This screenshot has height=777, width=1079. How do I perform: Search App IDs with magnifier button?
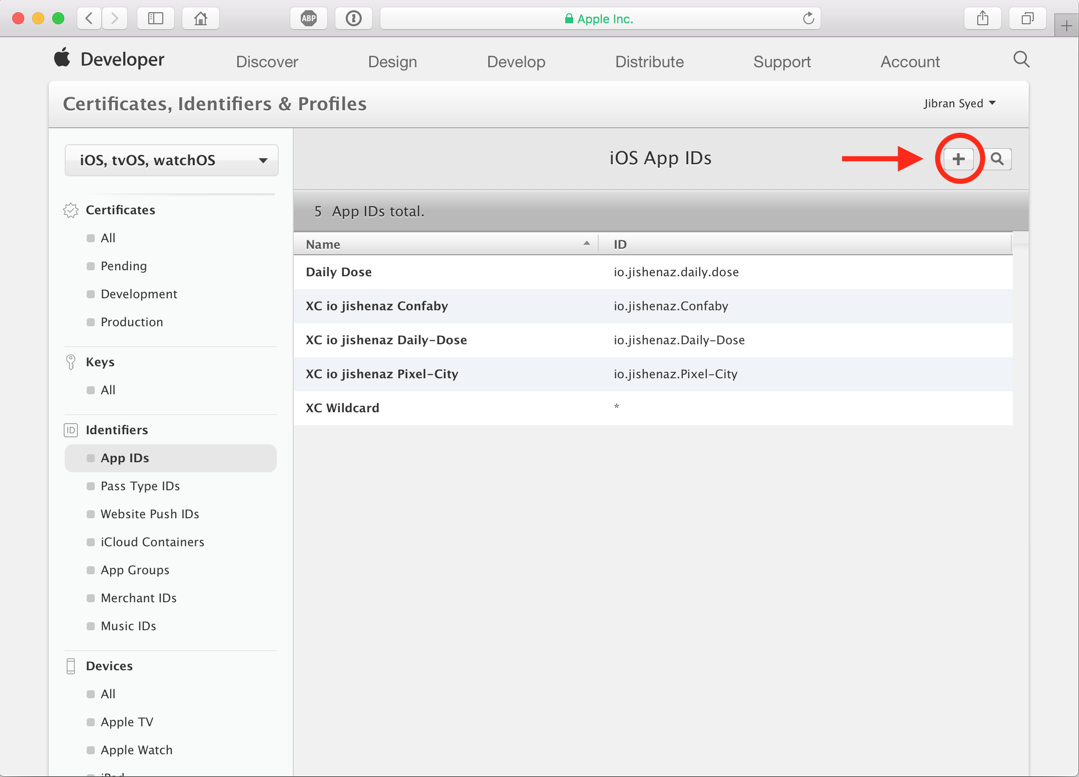coord(997,159)
